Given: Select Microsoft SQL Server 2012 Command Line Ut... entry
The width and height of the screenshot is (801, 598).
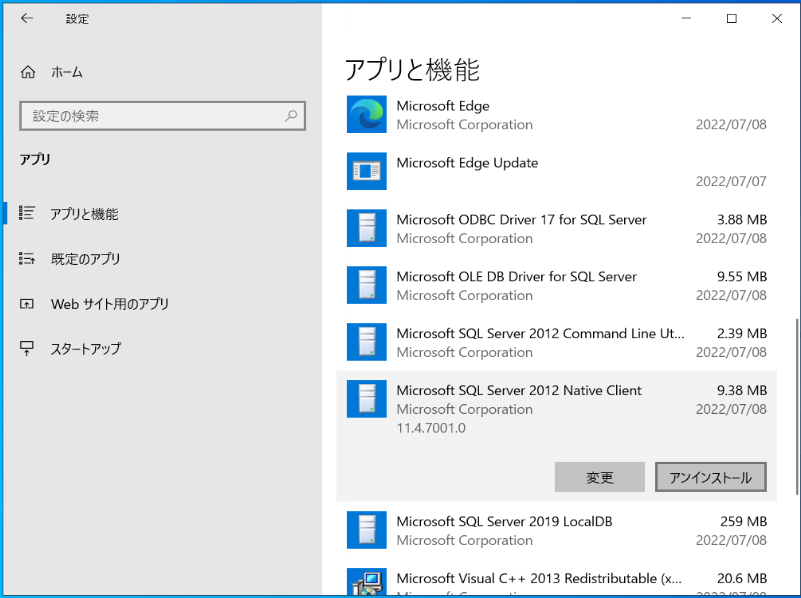Looking at the screenshot, I should point(540,333).
